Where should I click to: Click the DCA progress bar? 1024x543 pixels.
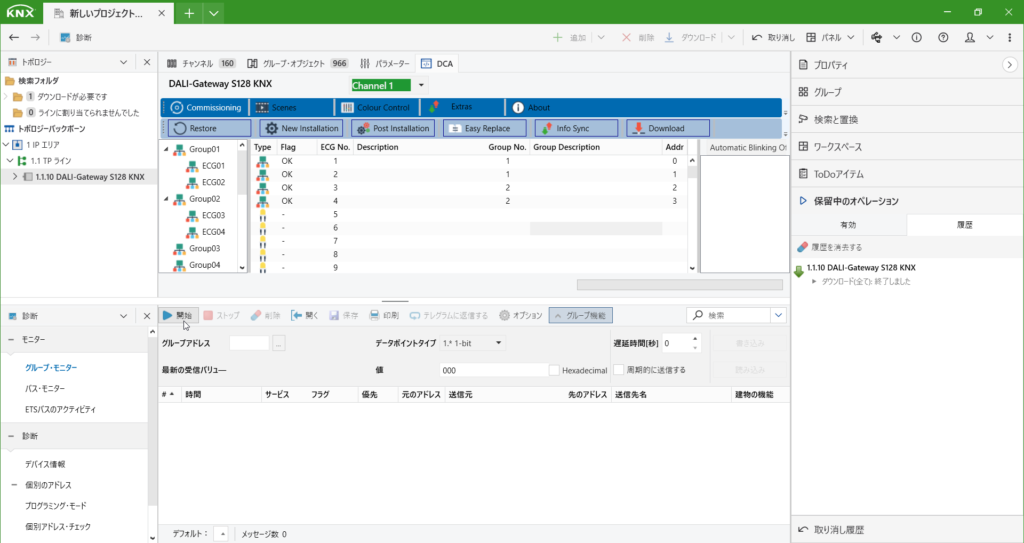pos(679,285)
